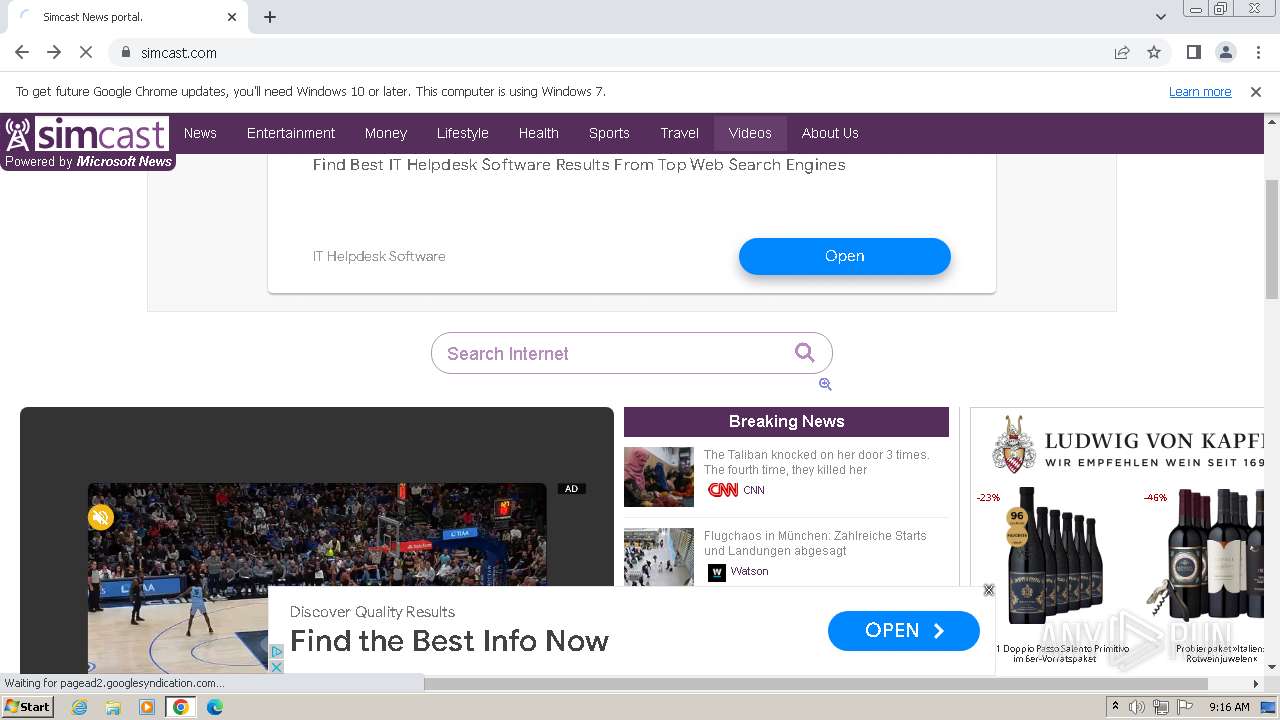Viewport: 1280px width, 720px height.
Task: View site security lock information
Action: pyautogui.click(x=125, y=52)
